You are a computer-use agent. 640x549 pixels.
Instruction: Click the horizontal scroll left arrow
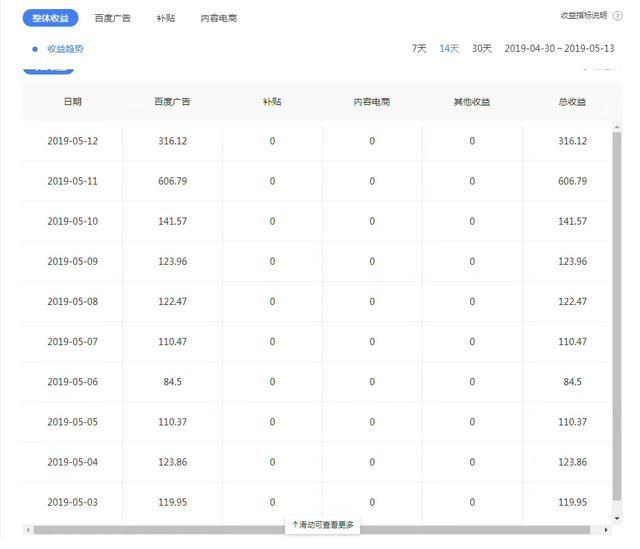[x=28, y=530]
